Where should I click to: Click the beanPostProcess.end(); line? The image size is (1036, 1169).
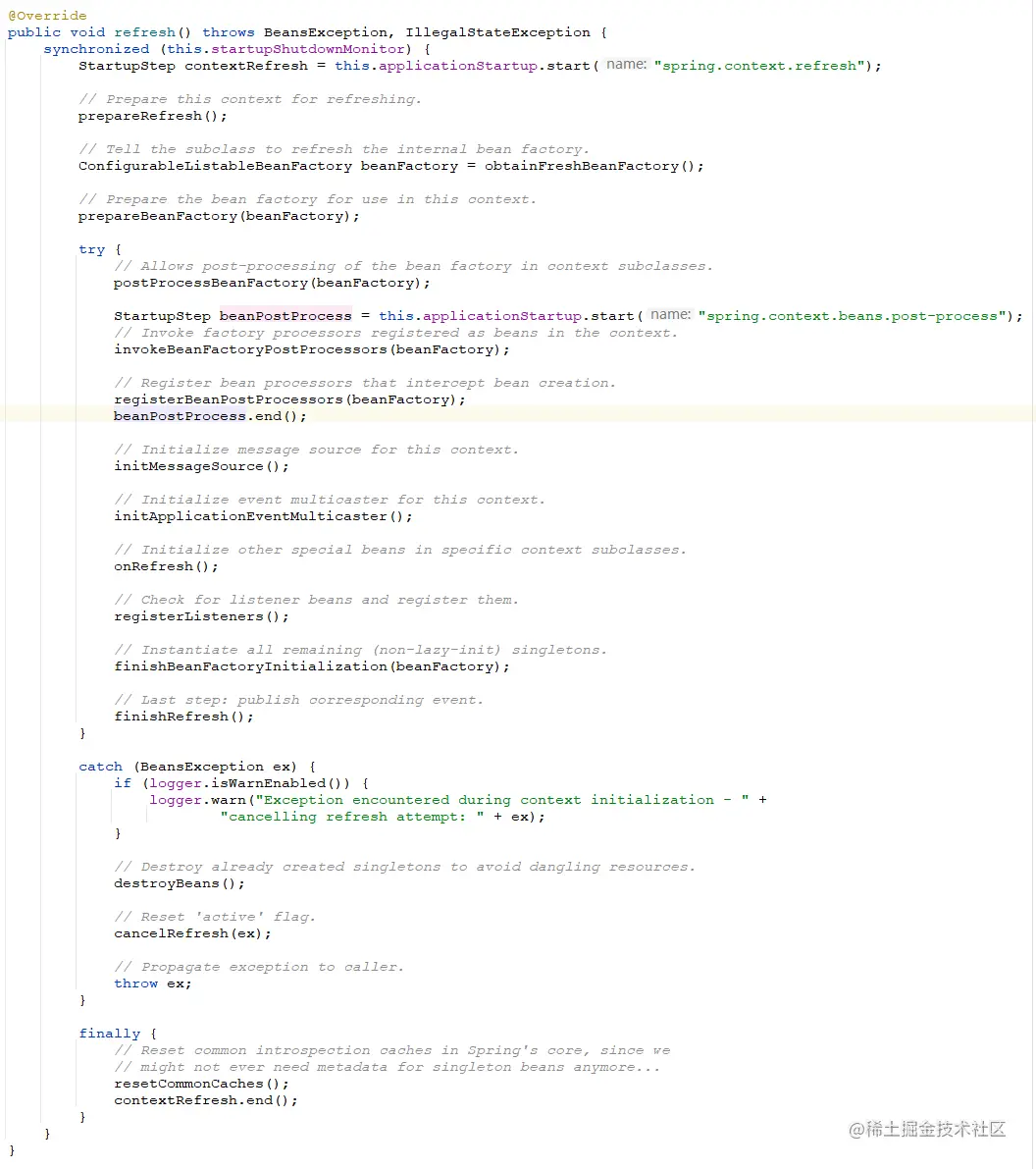[x=210, y=416]
